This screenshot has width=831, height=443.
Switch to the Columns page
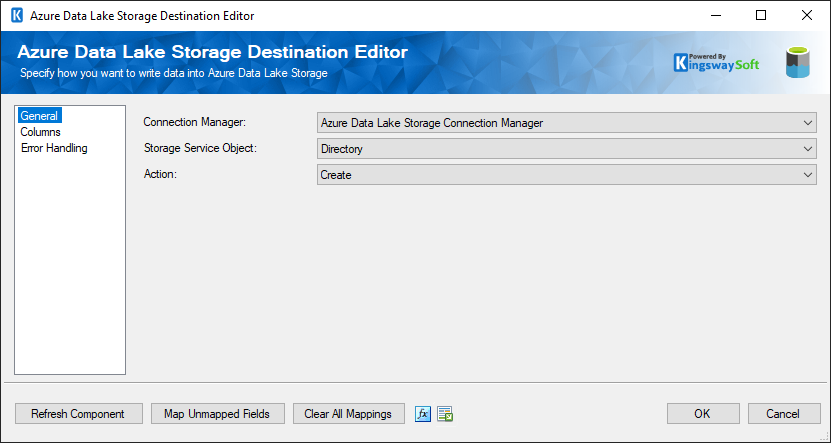click(x=40, y=132)
